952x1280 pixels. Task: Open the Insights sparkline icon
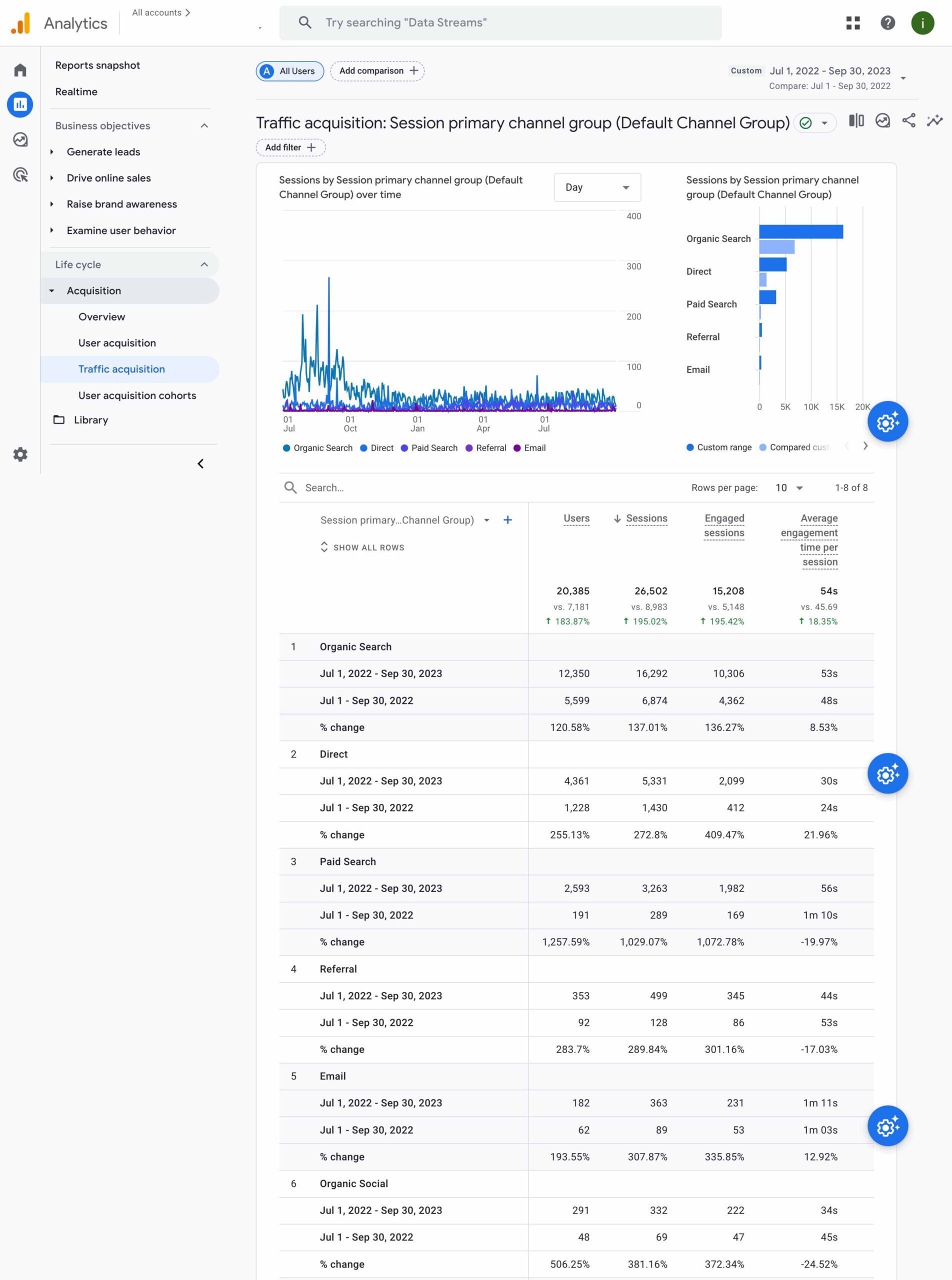(x=934, y=121)
